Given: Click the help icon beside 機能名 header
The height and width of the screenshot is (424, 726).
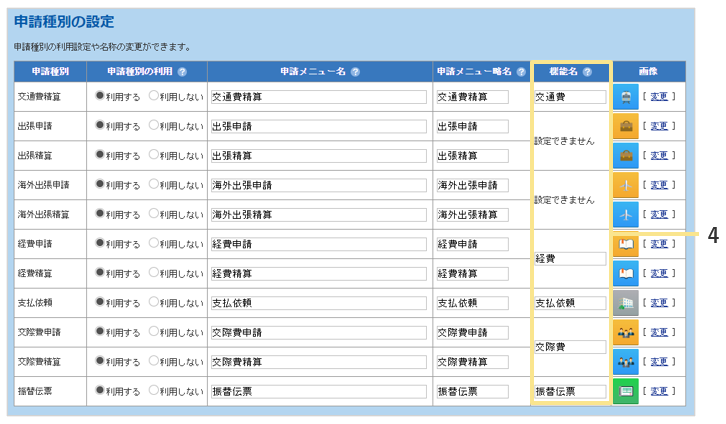Looking at the screenshot, I should coord(587,72).
